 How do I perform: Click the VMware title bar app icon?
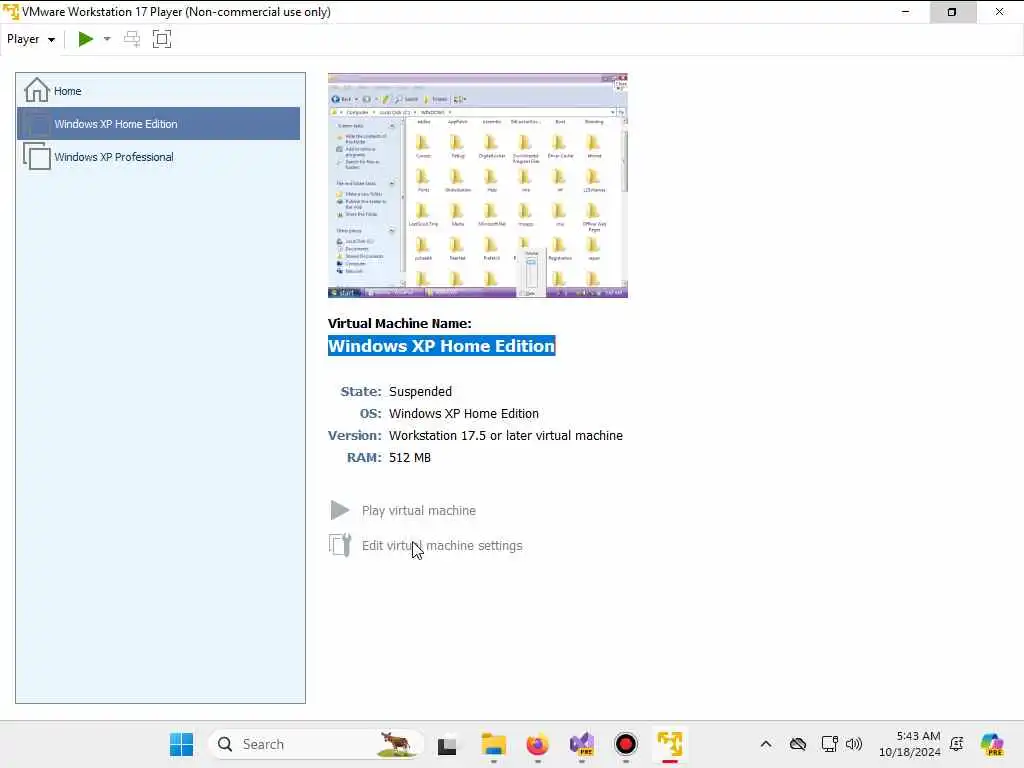10,12
